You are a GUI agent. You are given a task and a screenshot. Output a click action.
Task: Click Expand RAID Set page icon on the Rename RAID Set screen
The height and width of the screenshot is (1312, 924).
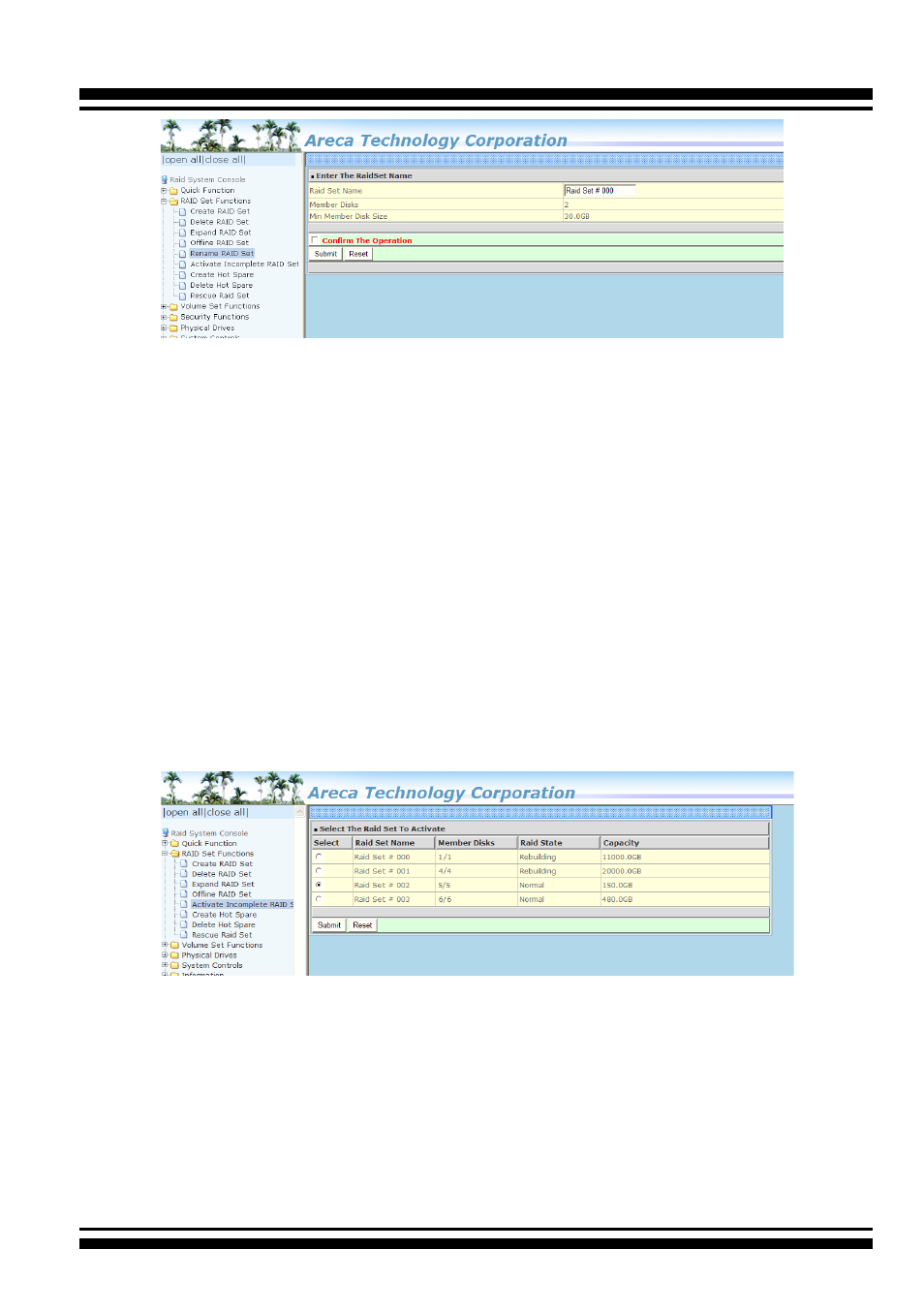(182, 233)
